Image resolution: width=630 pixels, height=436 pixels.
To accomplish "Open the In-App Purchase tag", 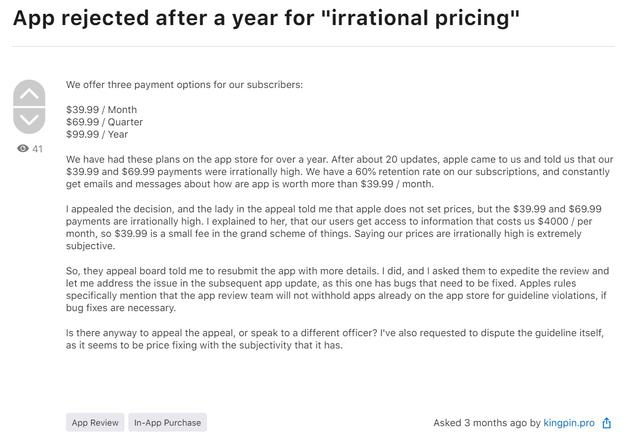I will coord(168,423).
